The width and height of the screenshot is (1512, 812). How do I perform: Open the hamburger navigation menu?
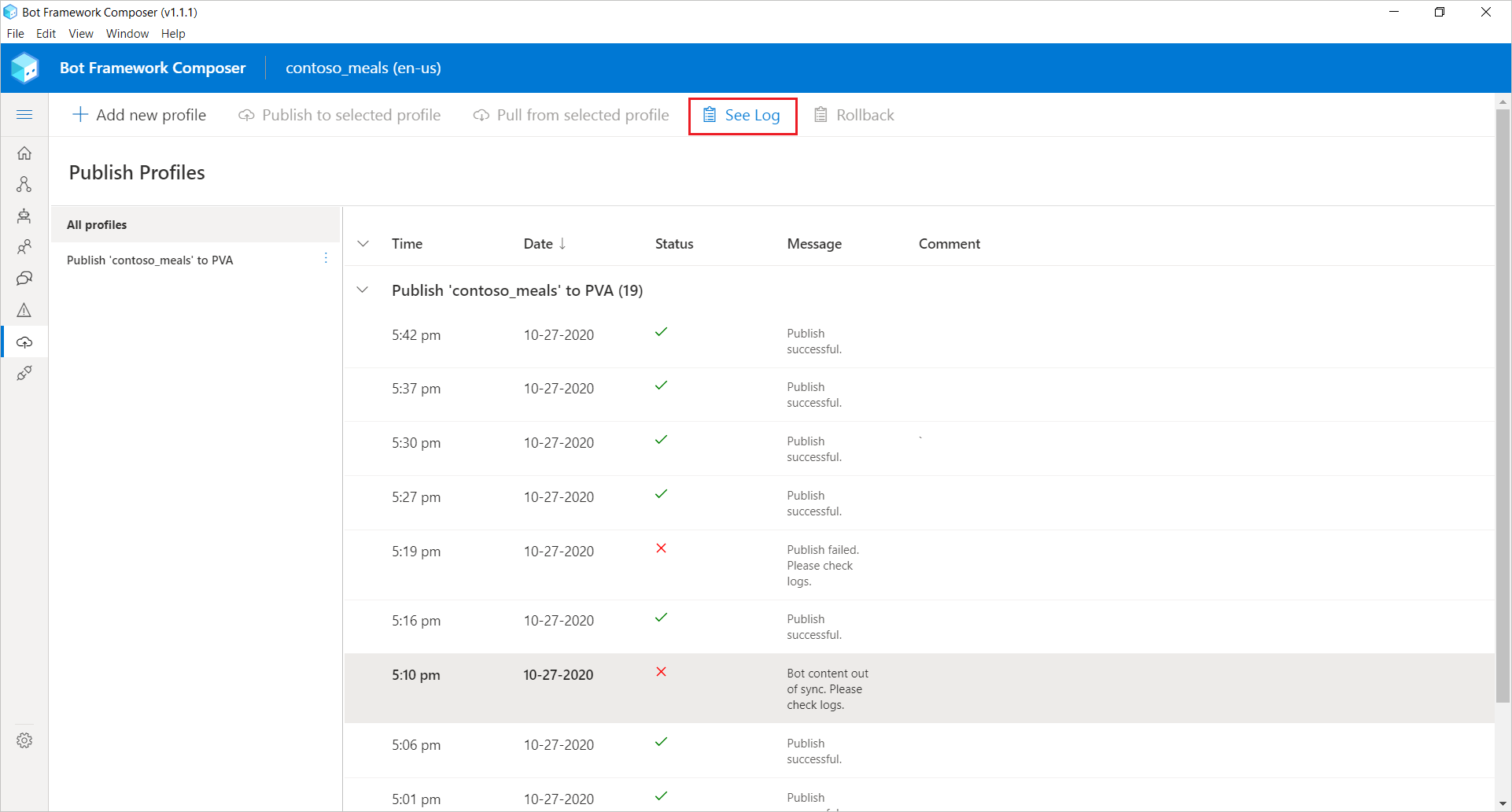pyautogui.click(x=24, y=115)
